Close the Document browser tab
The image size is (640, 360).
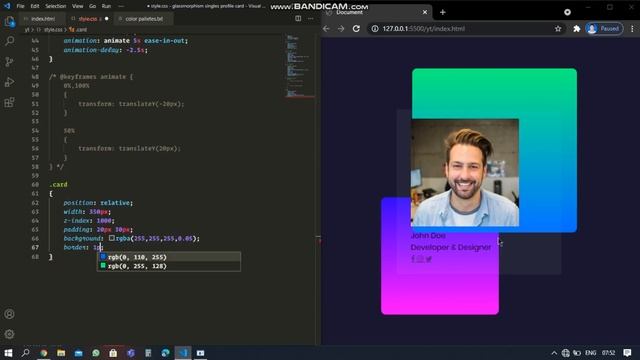[424, 12]
